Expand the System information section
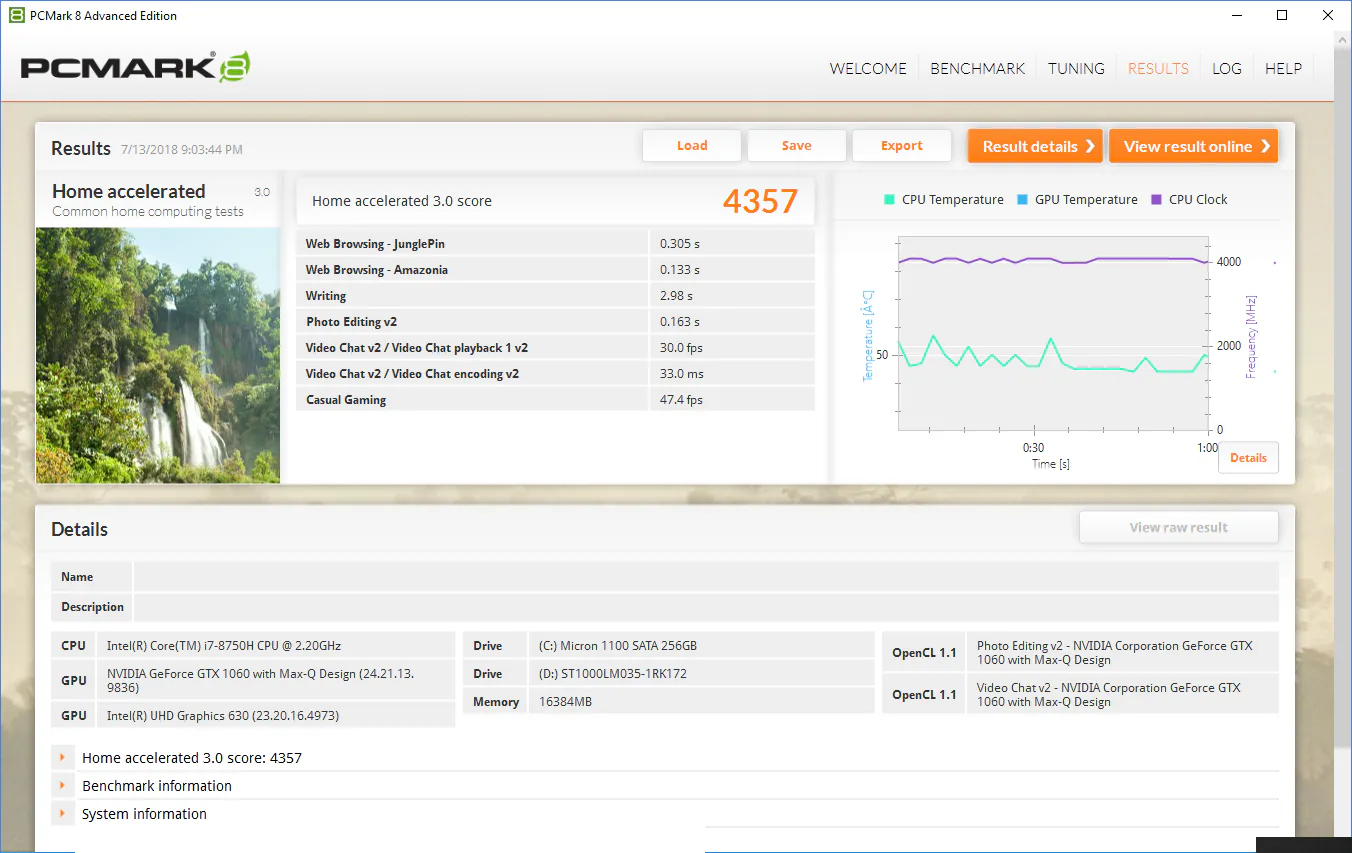 coord(62,814)
